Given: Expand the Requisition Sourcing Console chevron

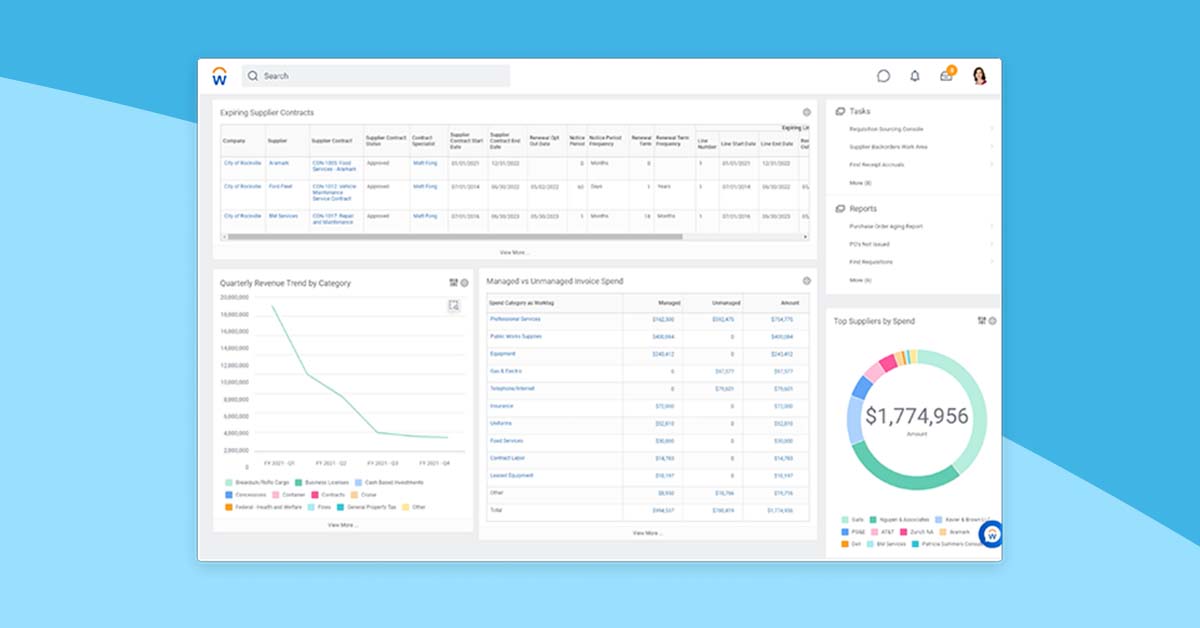Looking at the screenshot, I should [992, 129].
